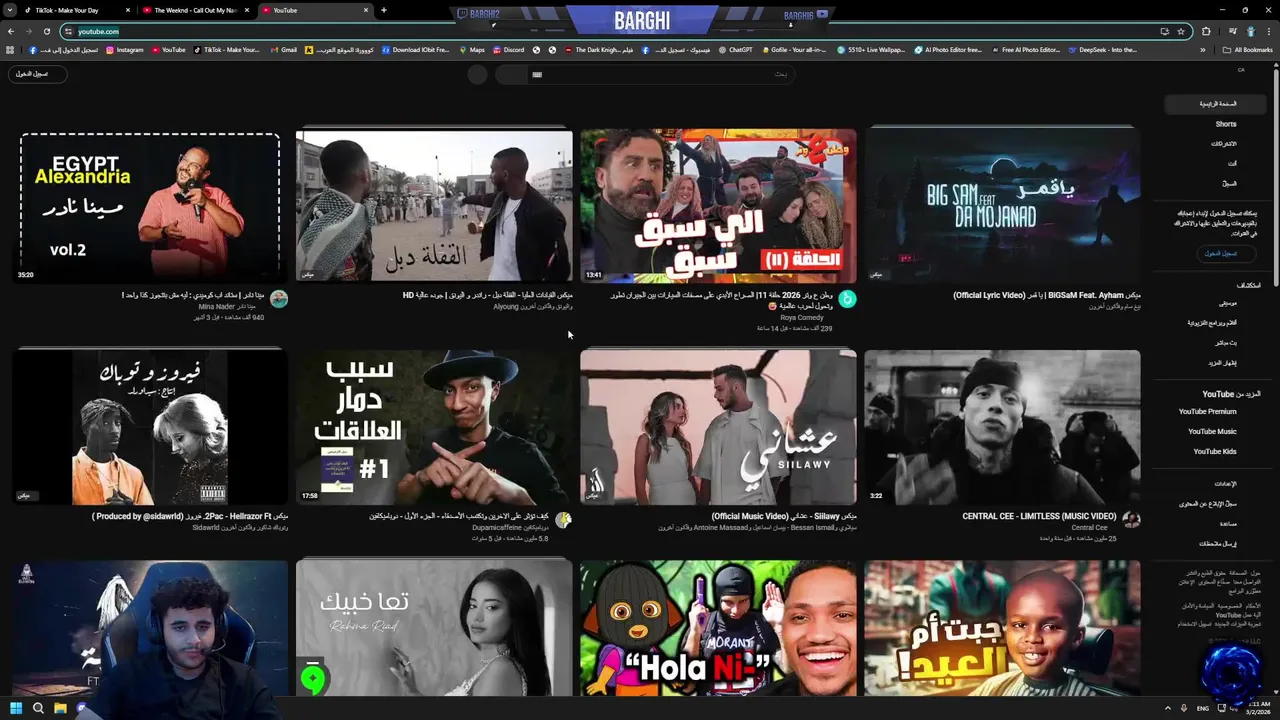Viewport: 1280px width, 720px height.
Task: Switch to The Weeknd - Call Out My Name tab
Action: click(195, 10)
